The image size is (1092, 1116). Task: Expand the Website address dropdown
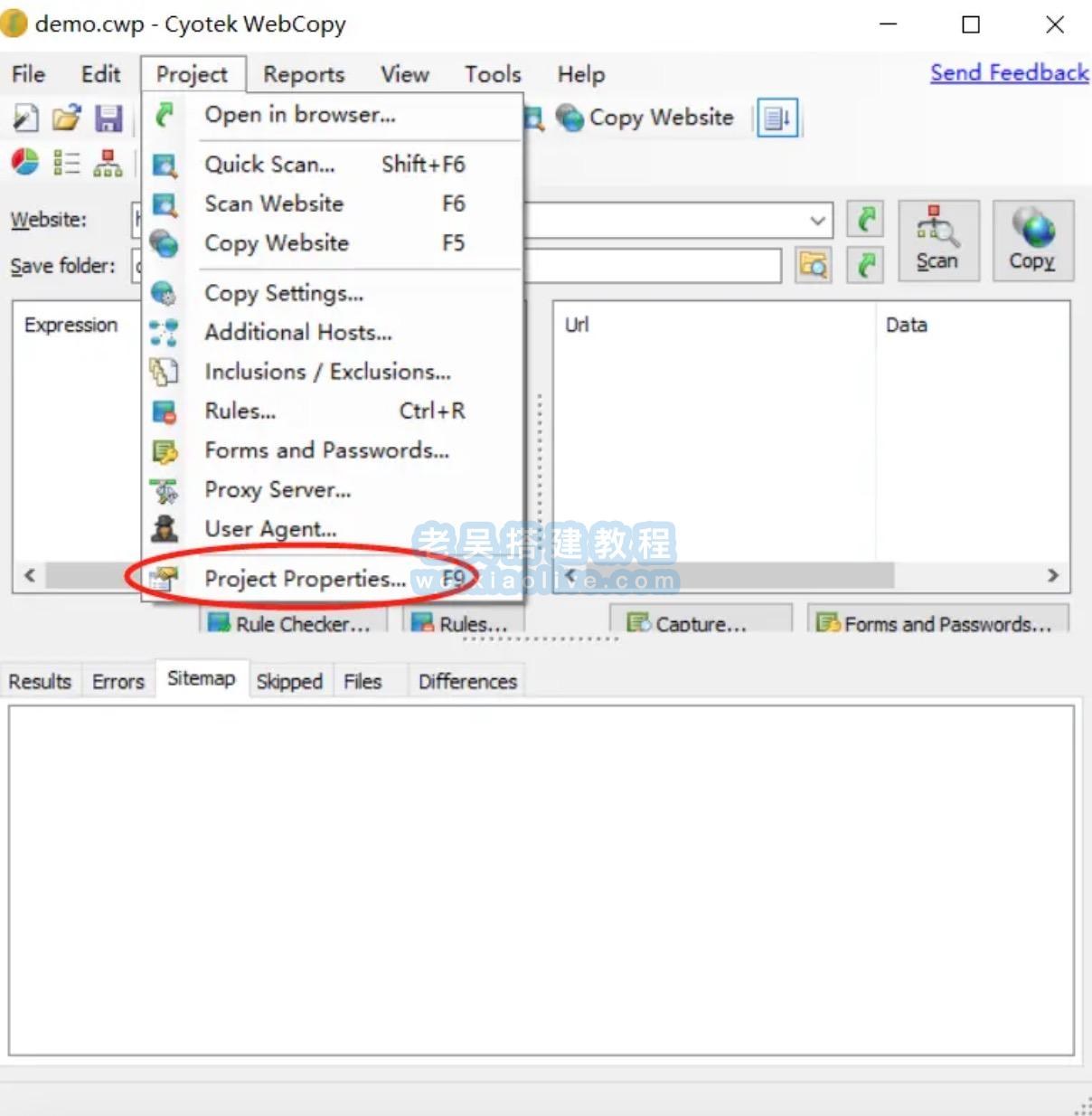click(x=816, y=219)
